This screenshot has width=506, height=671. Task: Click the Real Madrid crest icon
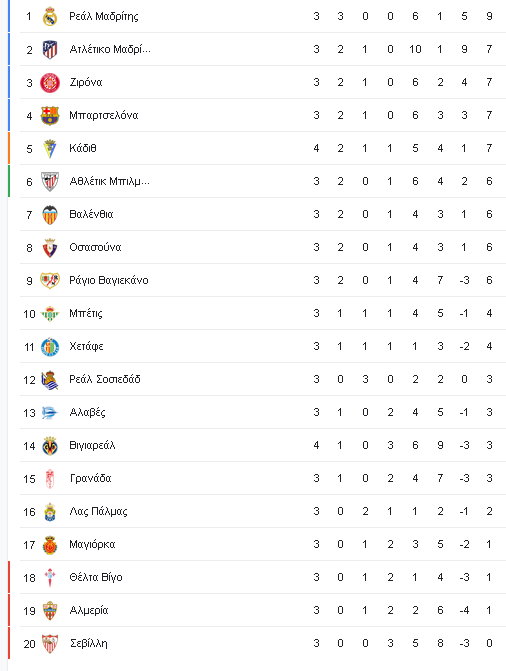pos(50,17)
